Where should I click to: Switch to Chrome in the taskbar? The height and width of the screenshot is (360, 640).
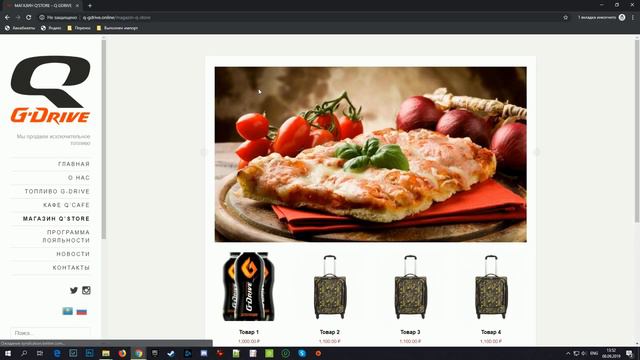(138, 353)
